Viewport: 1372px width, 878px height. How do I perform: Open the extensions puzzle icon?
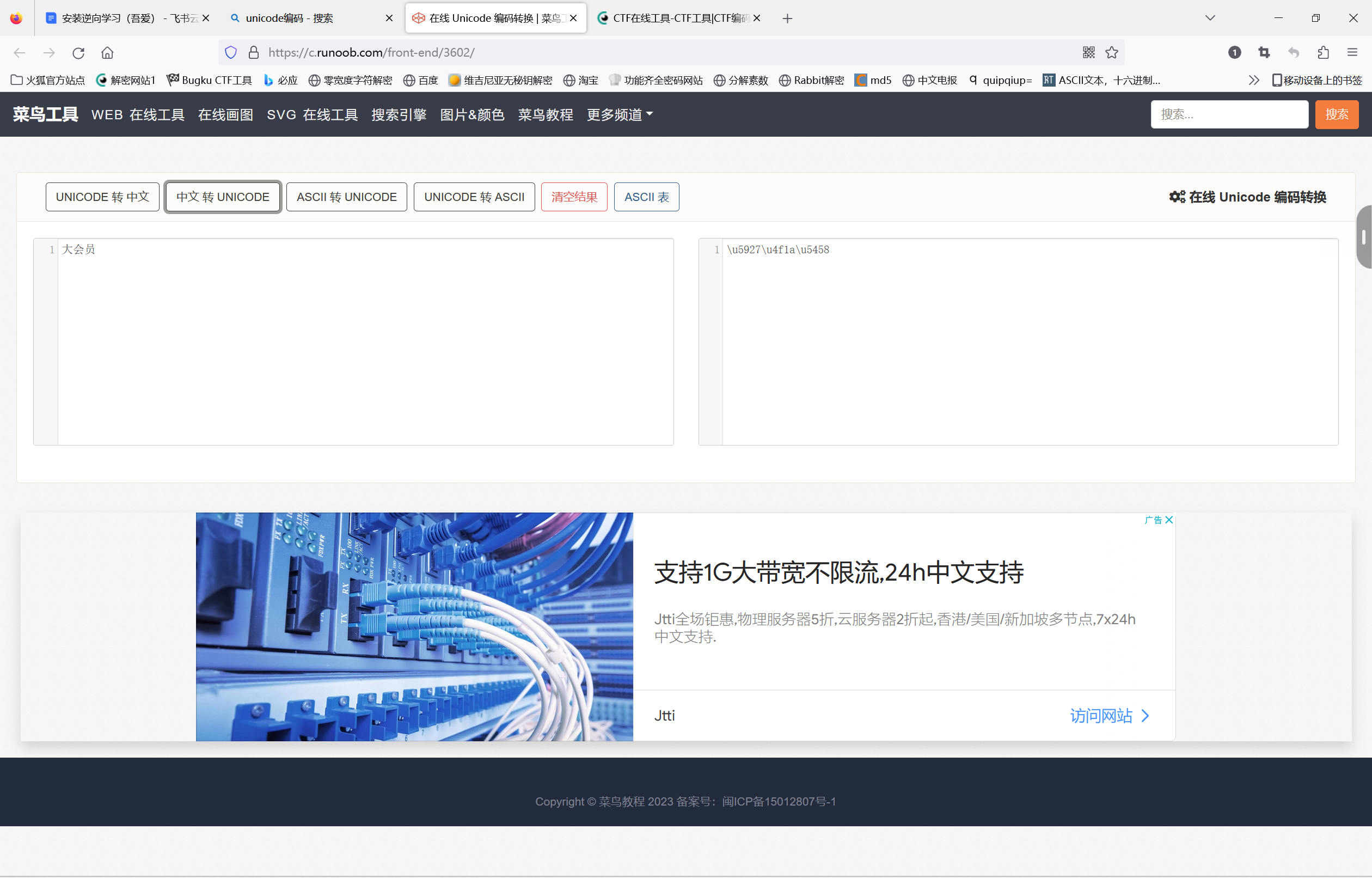click(x=1323, y=52)
